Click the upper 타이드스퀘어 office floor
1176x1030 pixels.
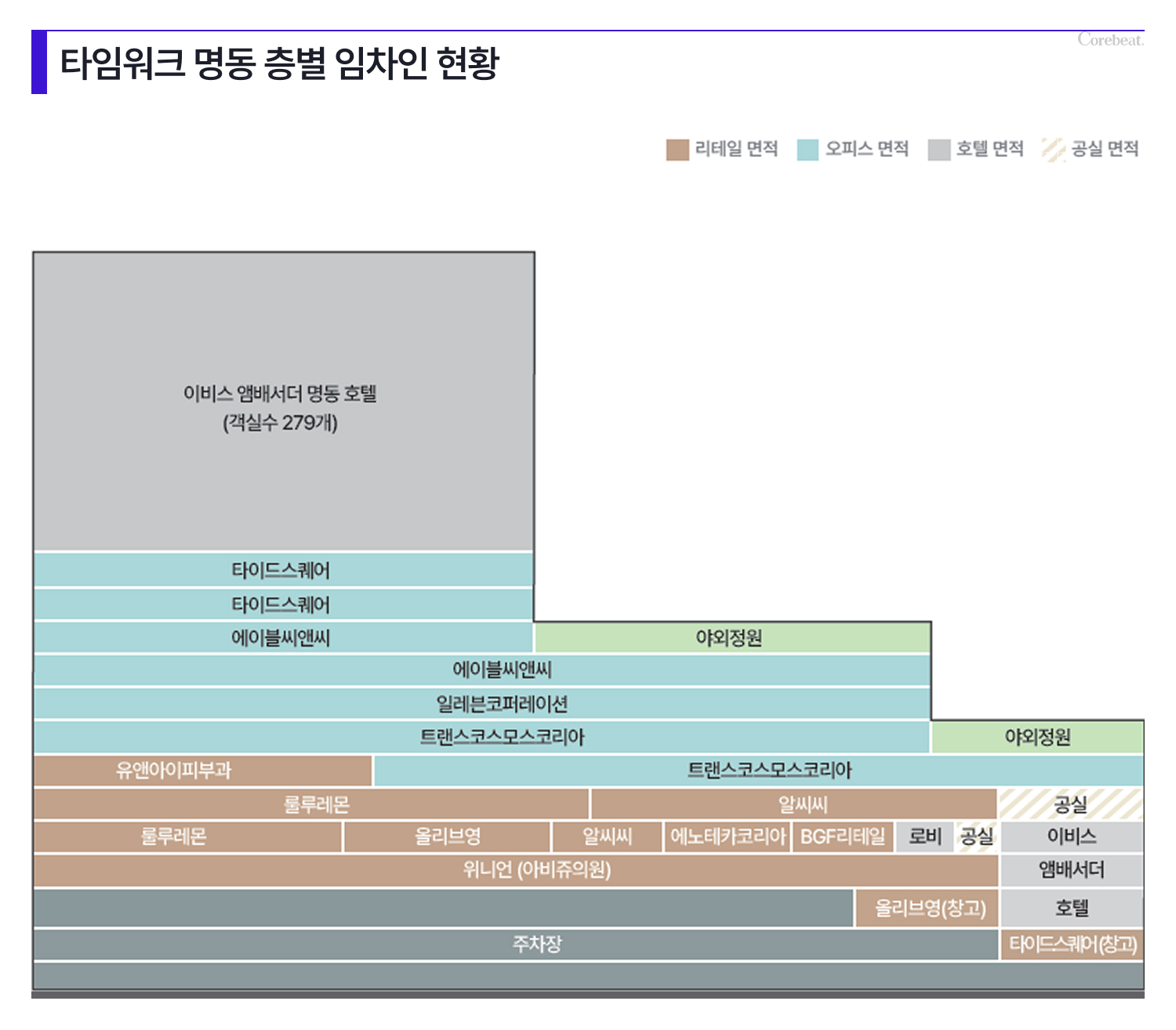[284, 570]
